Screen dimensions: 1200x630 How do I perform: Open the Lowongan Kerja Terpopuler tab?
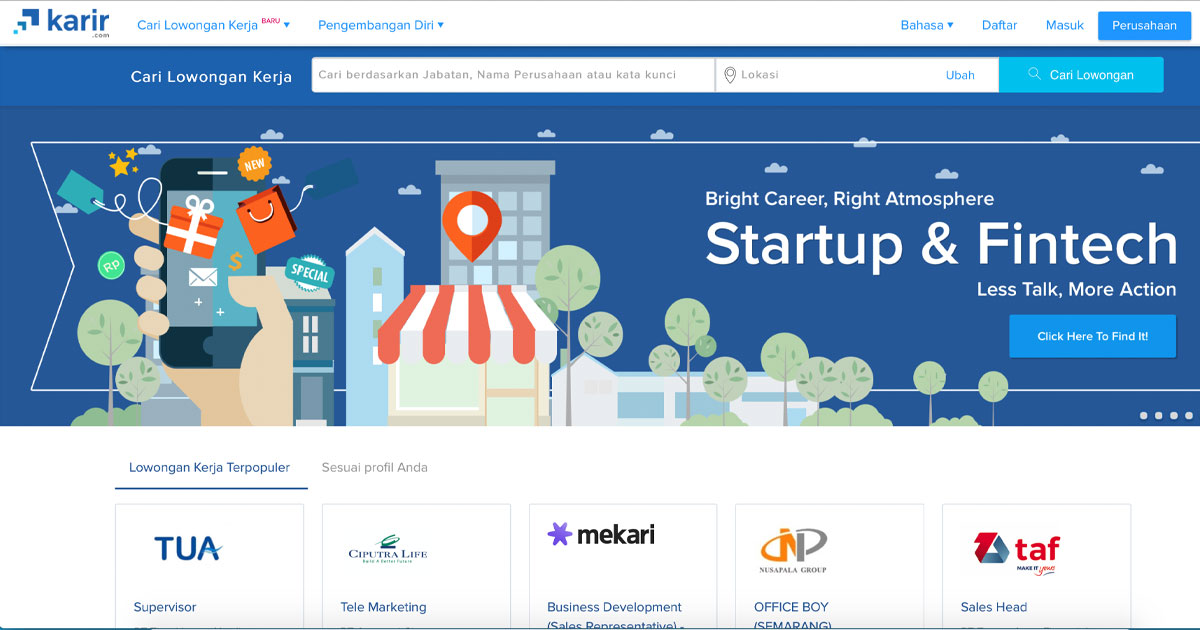[x=211, y=467]
